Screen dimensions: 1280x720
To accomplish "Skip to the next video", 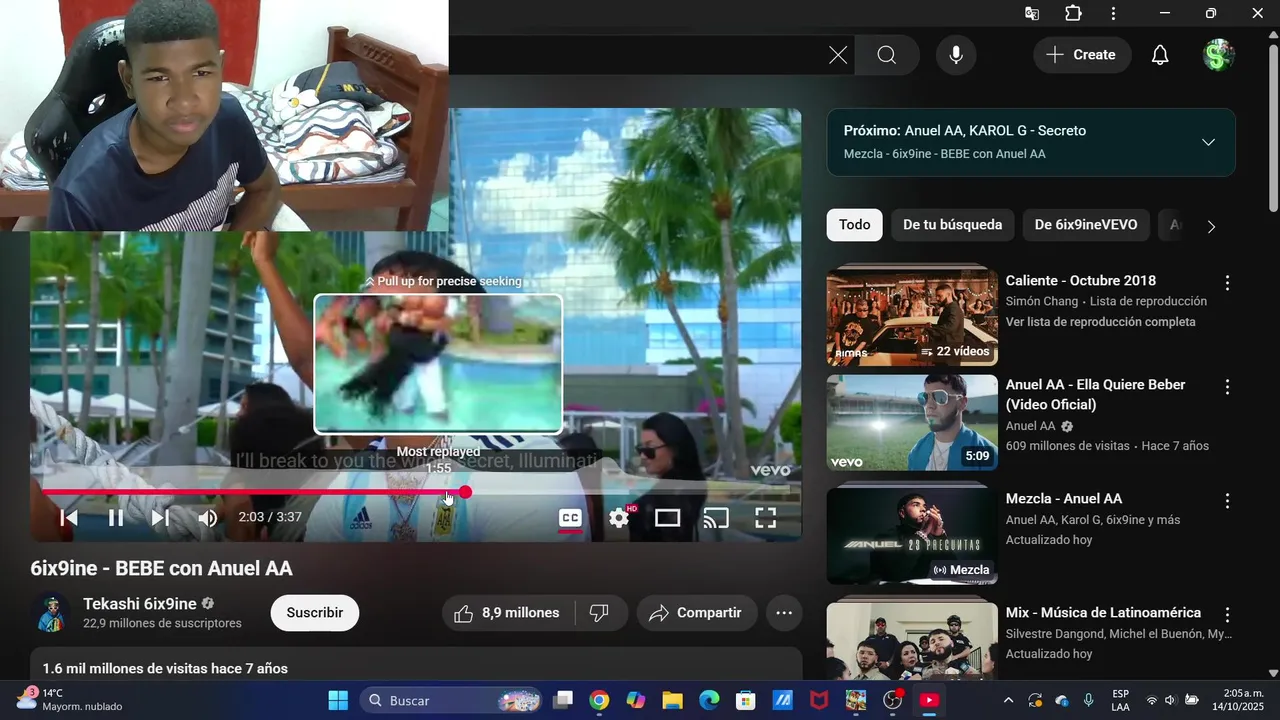I will tap(160, 518).
